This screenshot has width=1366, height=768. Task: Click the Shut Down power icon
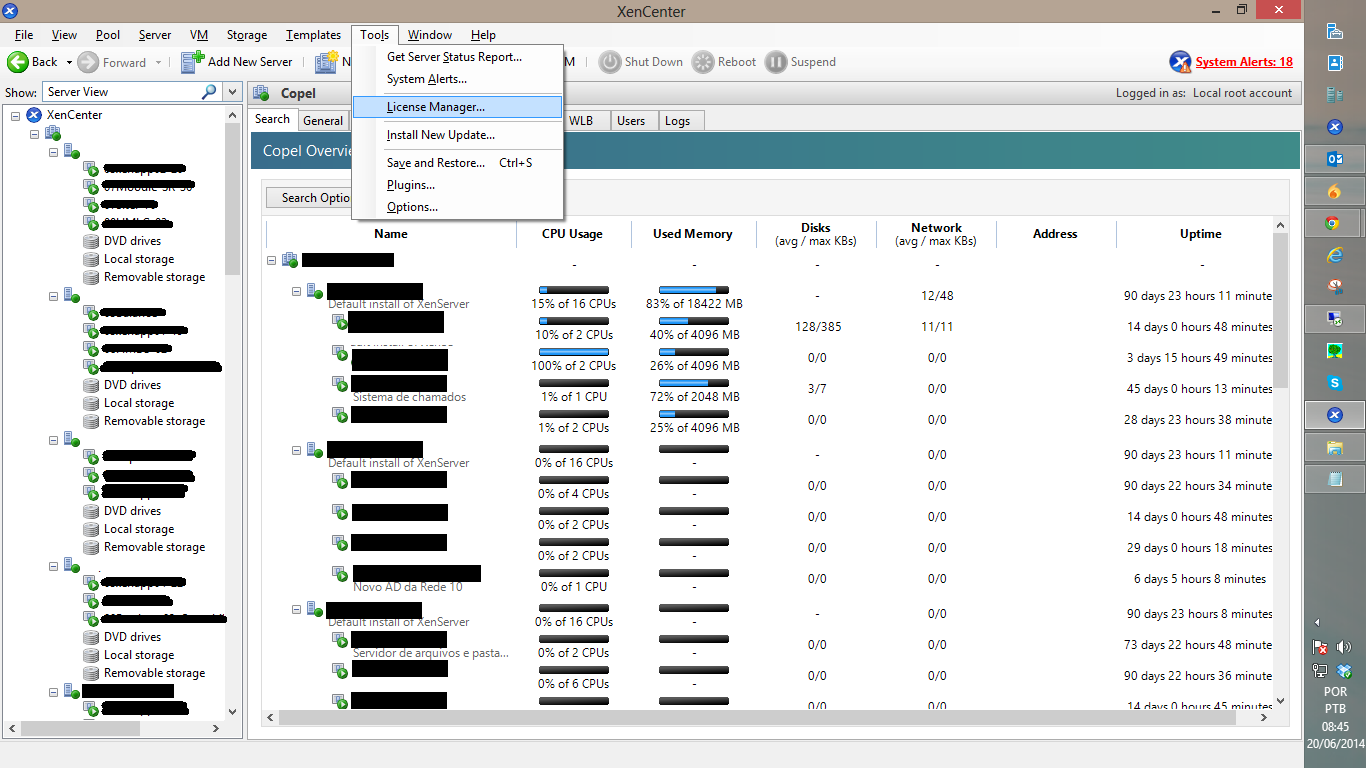click(x=610, y=62)
